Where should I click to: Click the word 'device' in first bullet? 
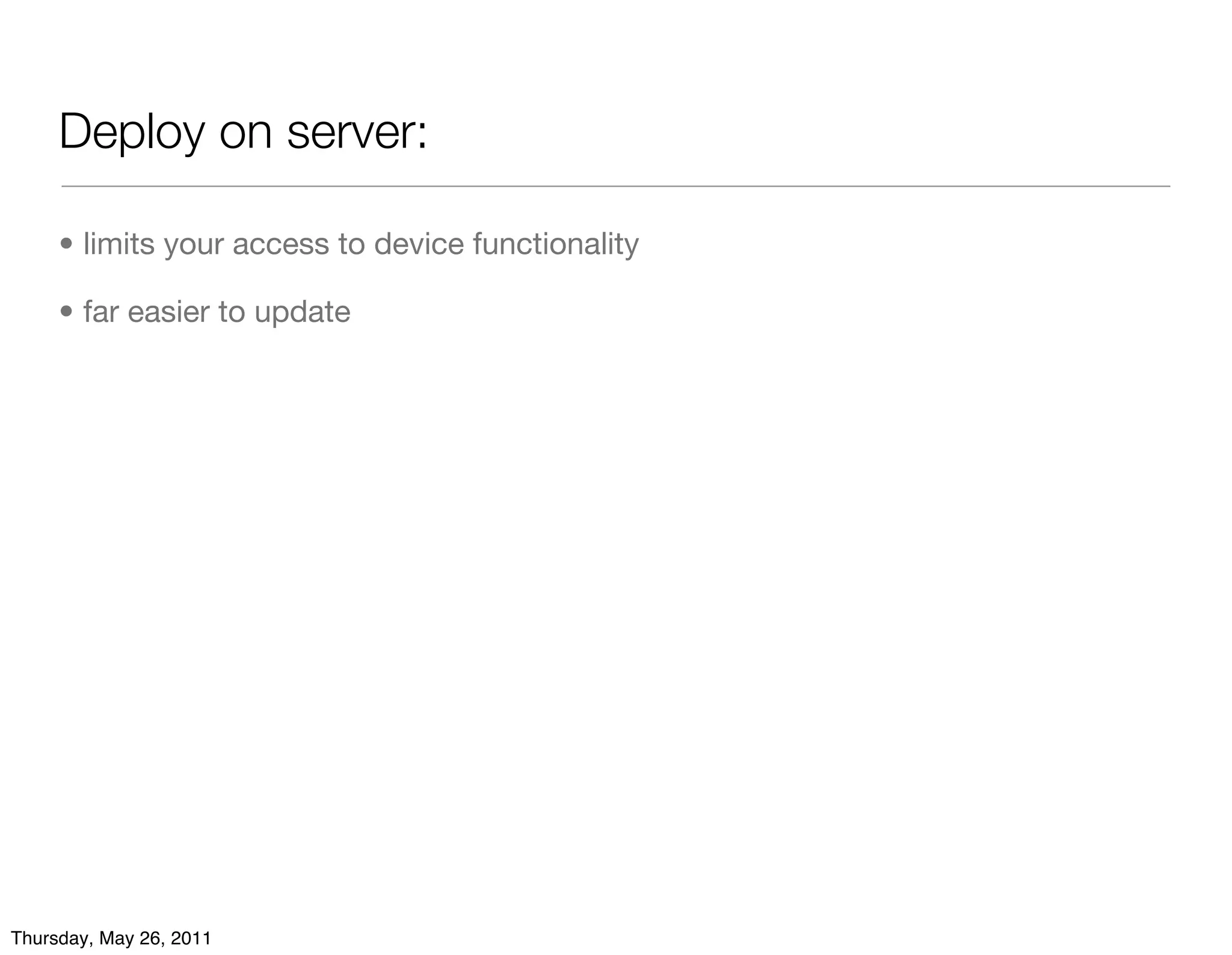[419, 244]
